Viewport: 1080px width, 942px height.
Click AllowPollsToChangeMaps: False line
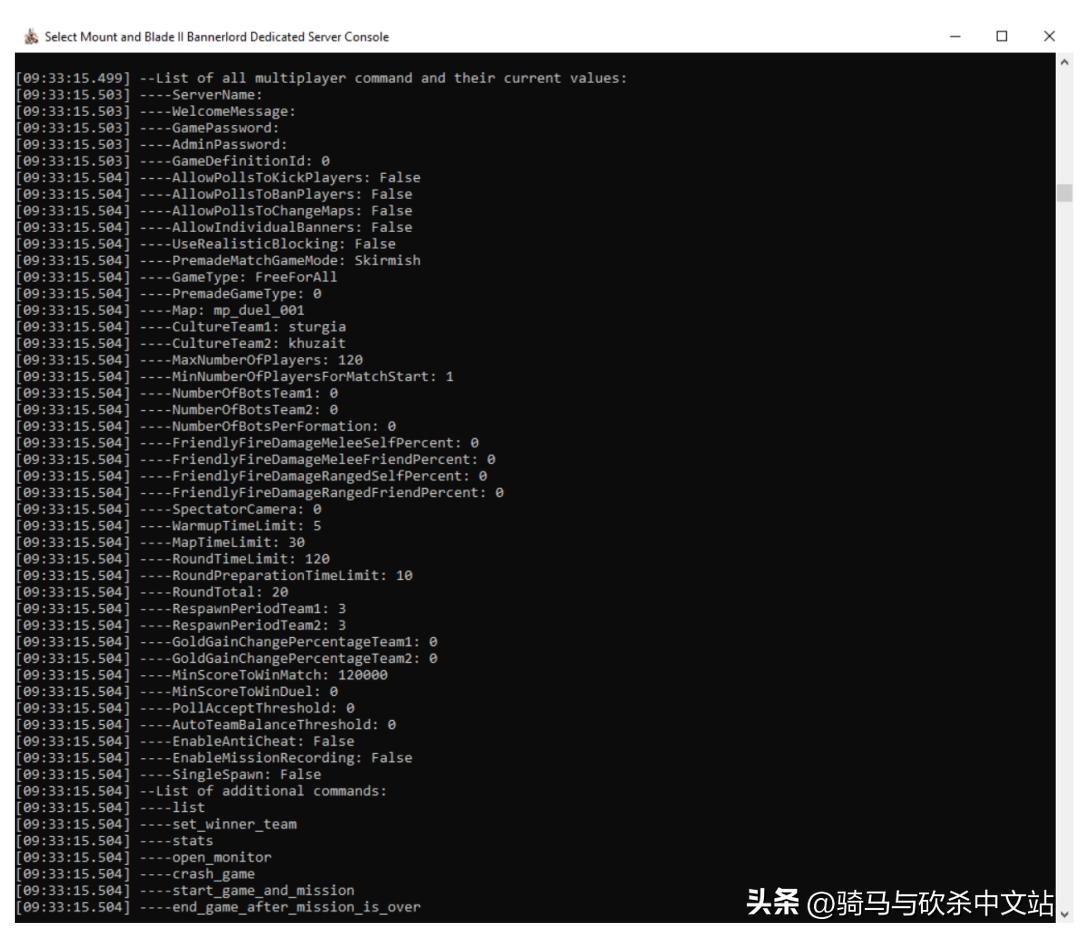pyautogui.click(x=214, y=211)
